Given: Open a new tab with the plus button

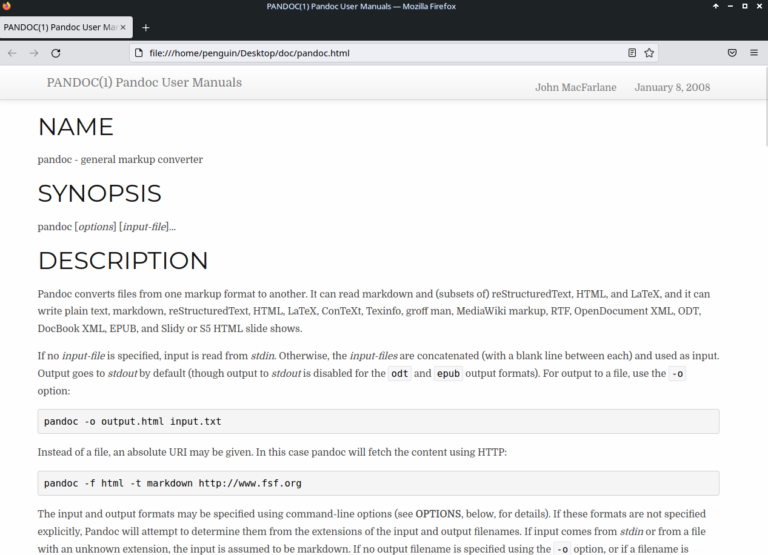Looking at the screenshot, I should pos(145,27).
